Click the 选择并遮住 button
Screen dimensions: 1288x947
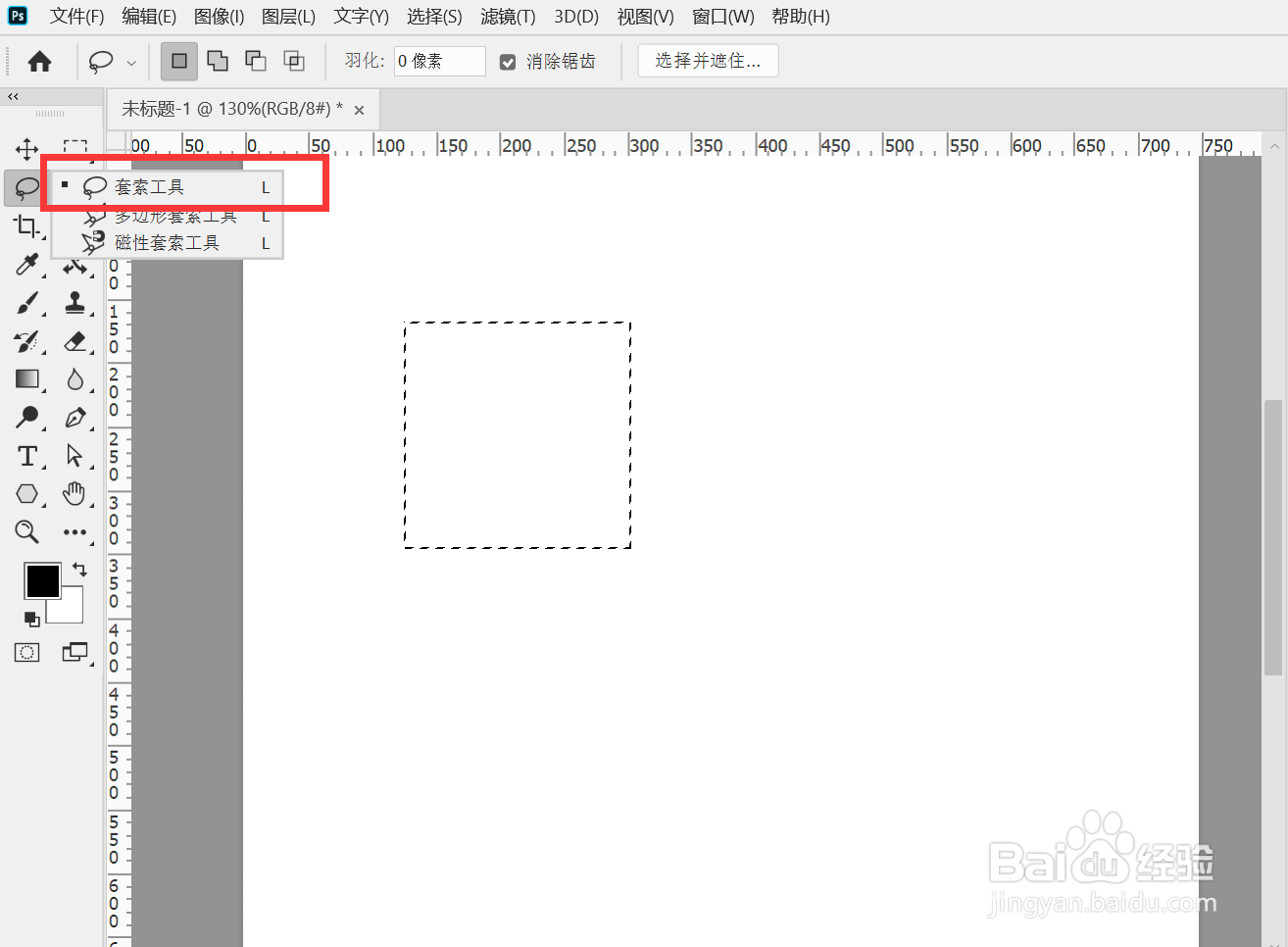[x=708, y=61]
